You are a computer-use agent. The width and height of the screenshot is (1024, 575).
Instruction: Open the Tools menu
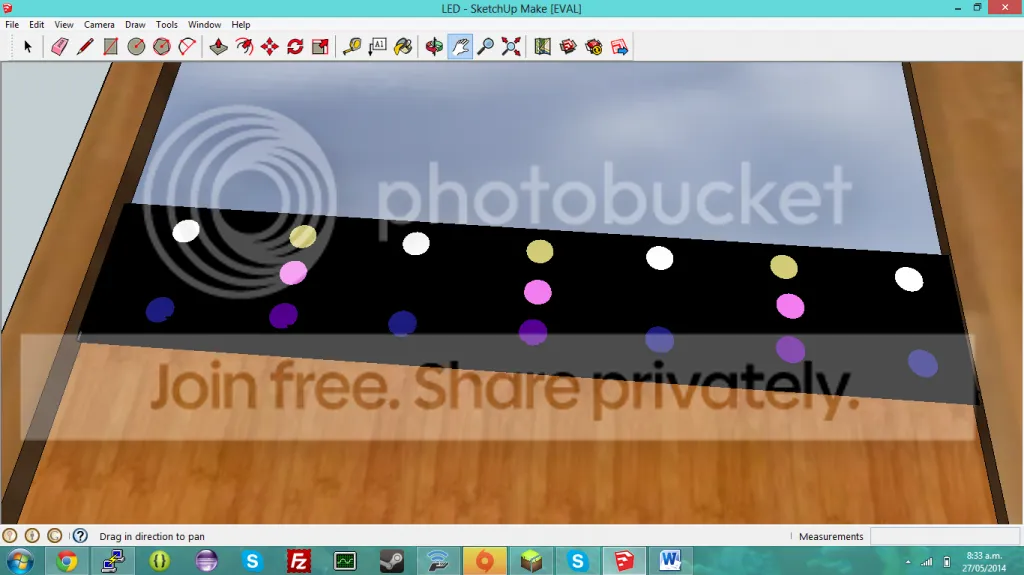pos(167,24)
